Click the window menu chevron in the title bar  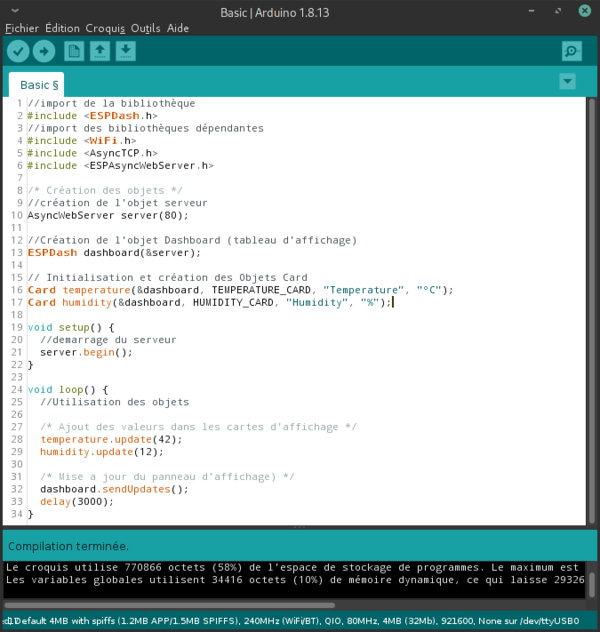point(15,10)
